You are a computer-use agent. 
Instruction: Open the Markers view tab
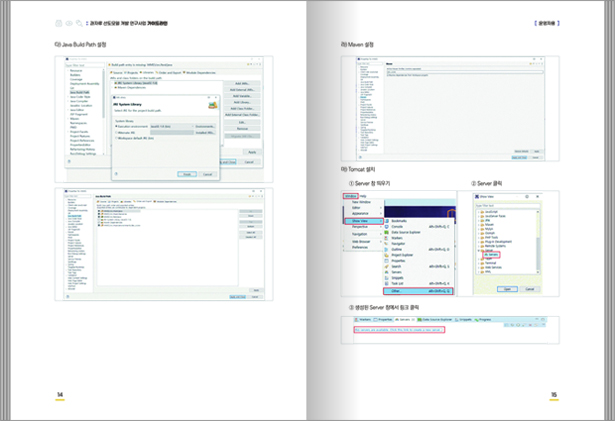pyautogui.click(x=363, y=320)
